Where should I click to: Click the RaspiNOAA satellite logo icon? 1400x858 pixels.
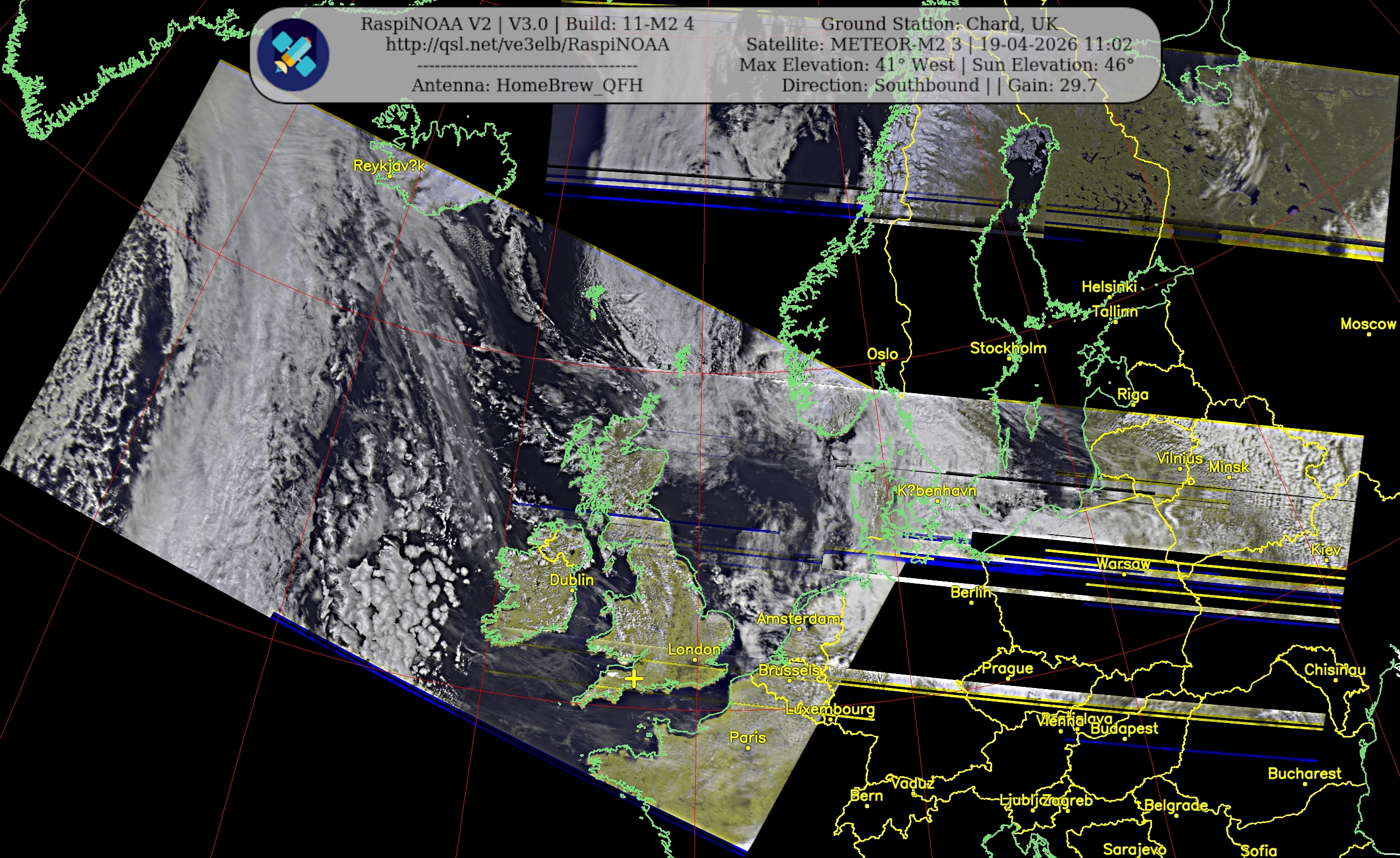pyautogui.click(x=293, y=55)
